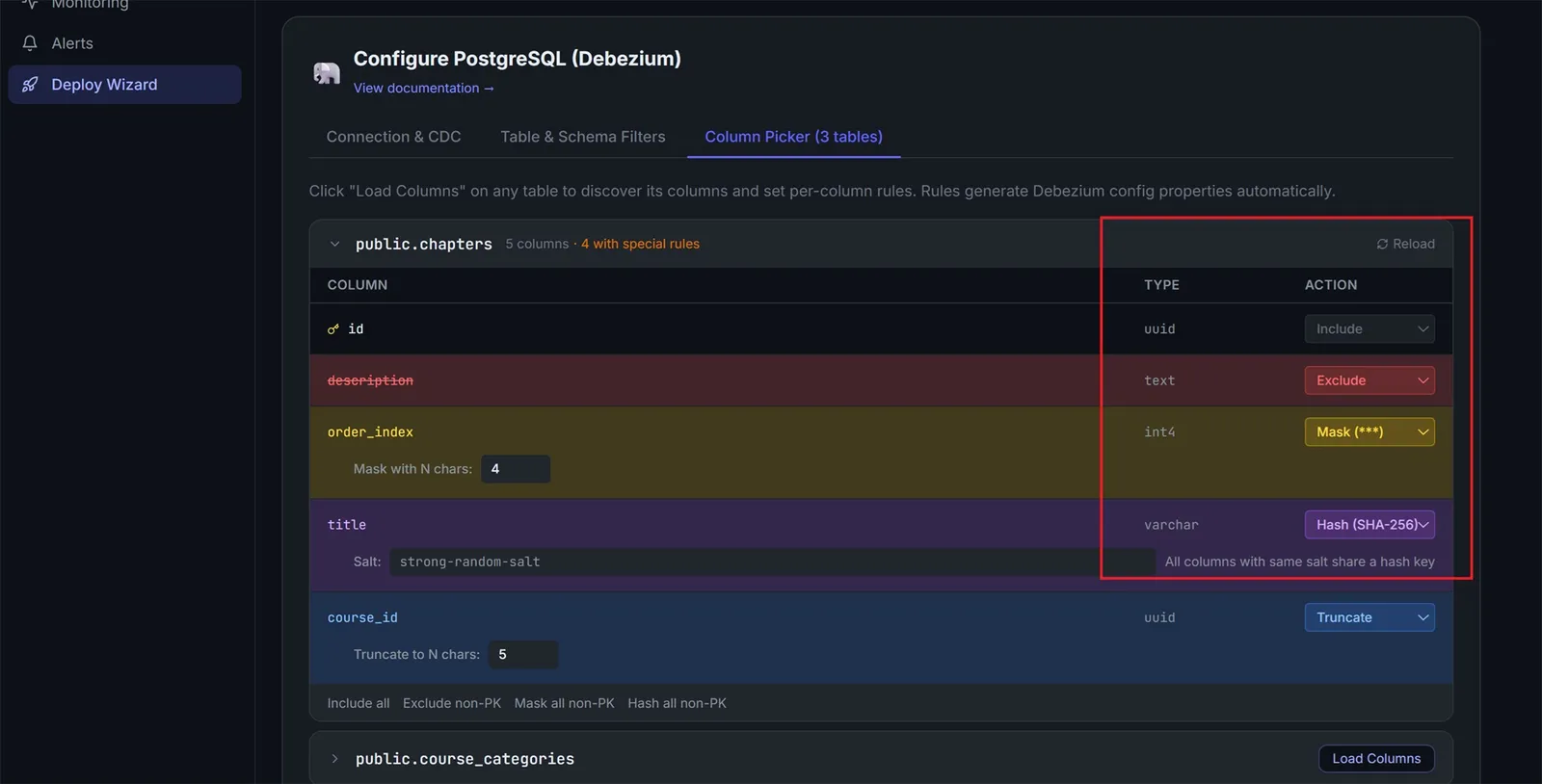Viewport: 1542px width, 784px height.
Task: Open the Mask dropdown for order_index
Action: [x=1369, y=432]
